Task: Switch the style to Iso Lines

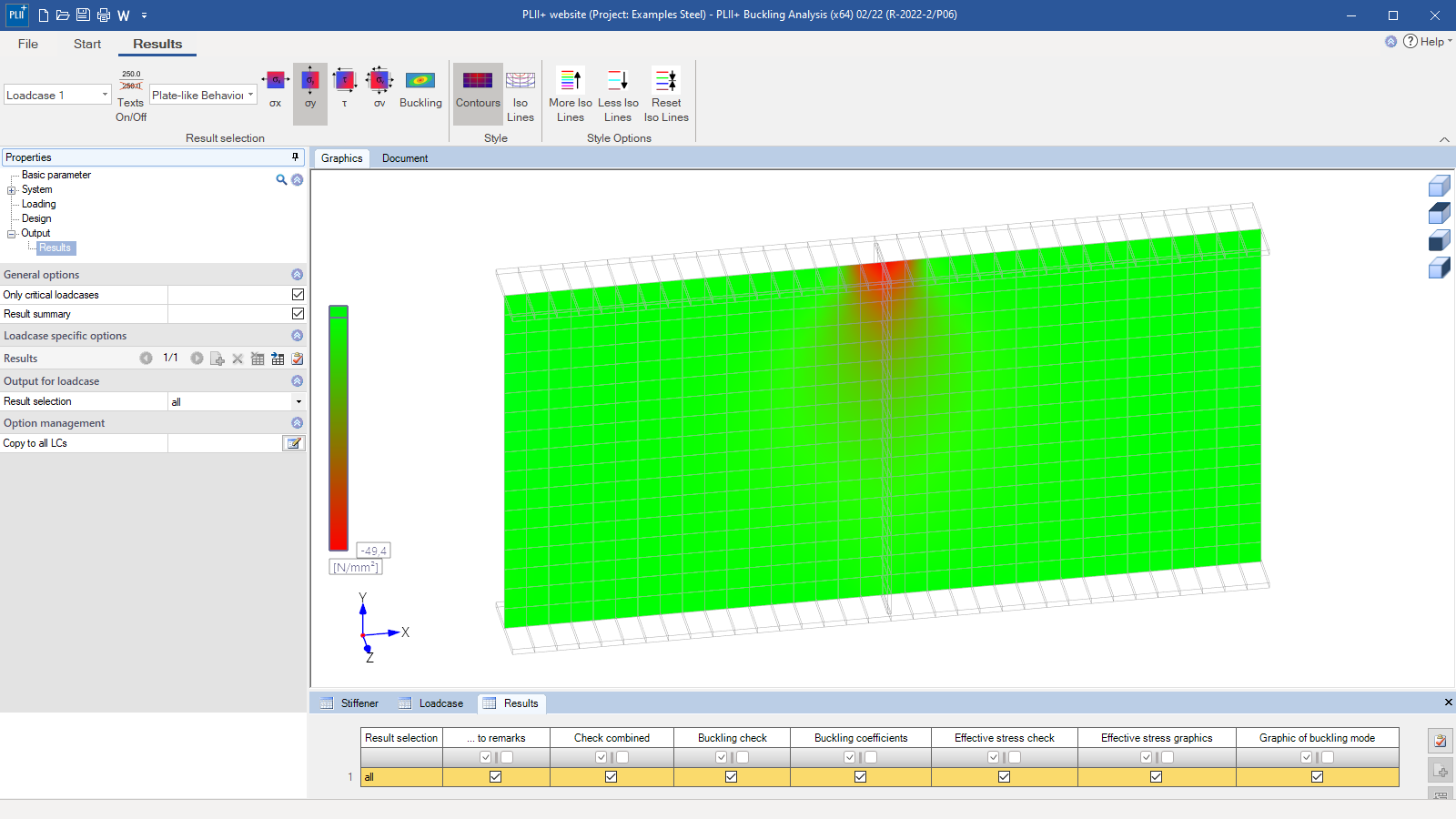Action: click(x=521, y=96)
